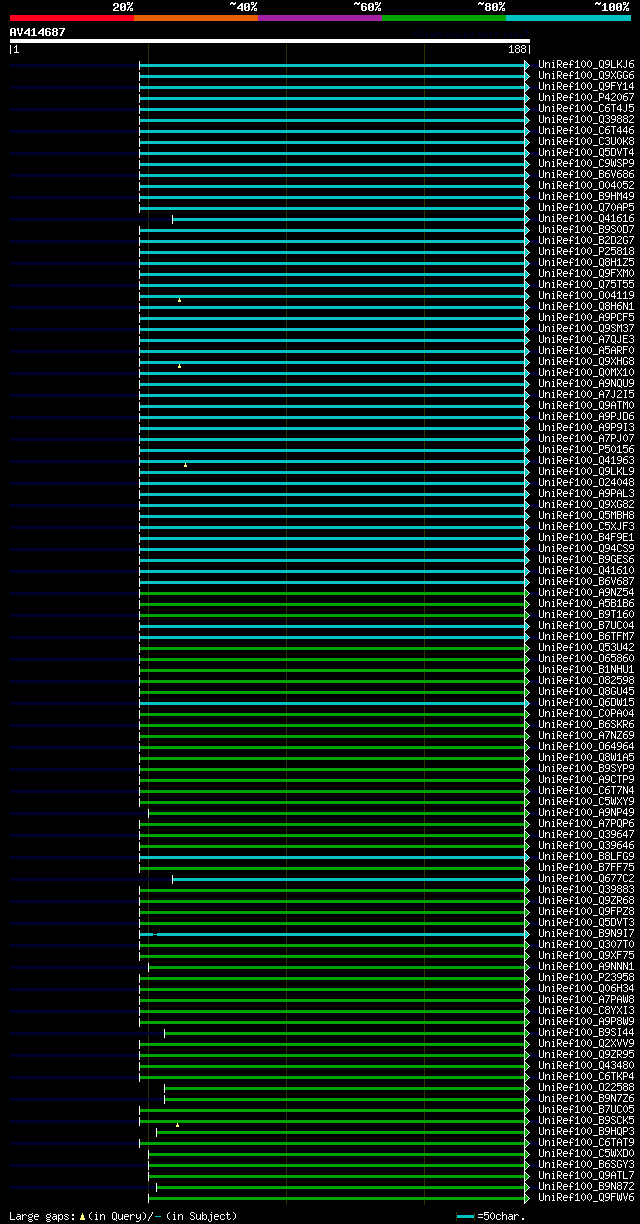Select hit label UniRef100_Q6DW15

pos(586,703)
